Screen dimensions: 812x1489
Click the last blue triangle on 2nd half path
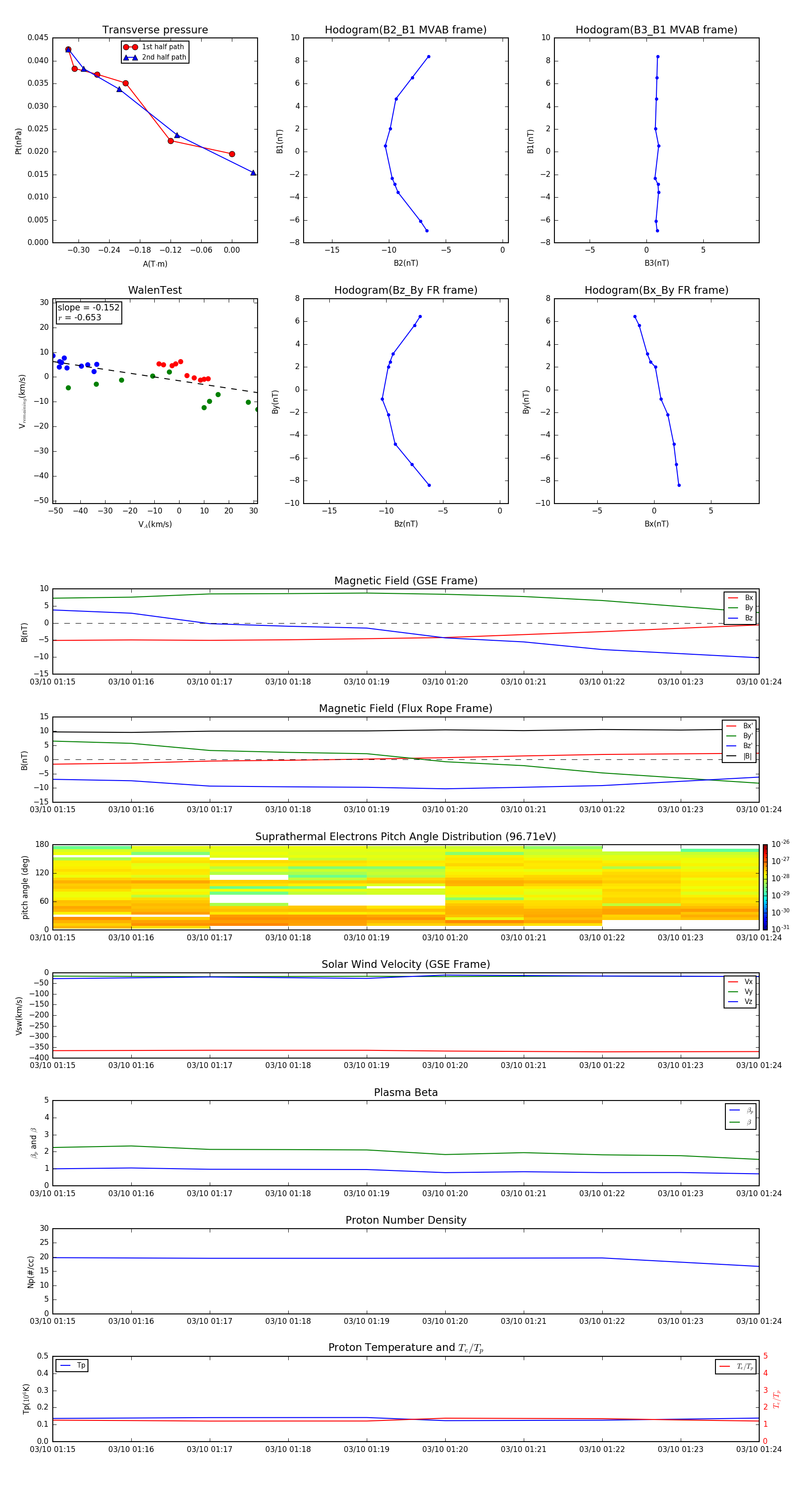pyautogui.click(x=253, y=172)
